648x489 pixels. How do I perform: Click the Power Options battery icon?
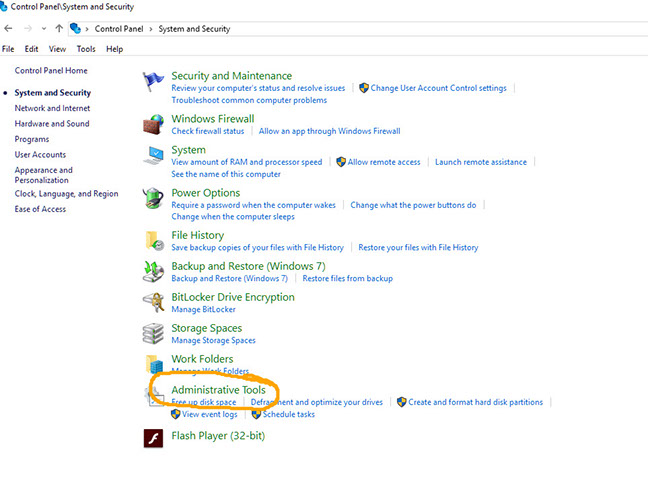(x=153, y=199)
